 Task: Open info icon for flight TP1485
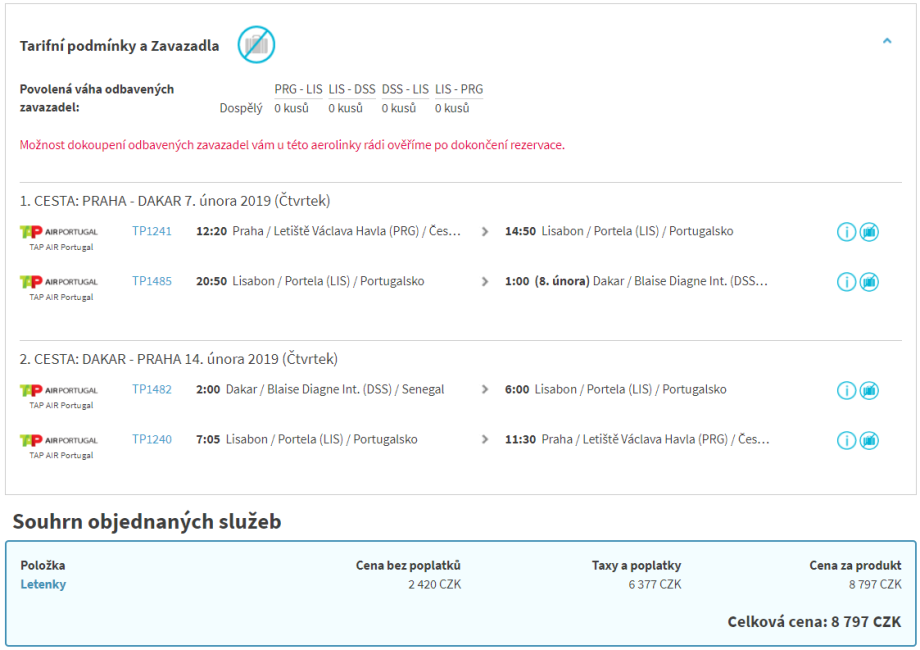pos(846,282)
